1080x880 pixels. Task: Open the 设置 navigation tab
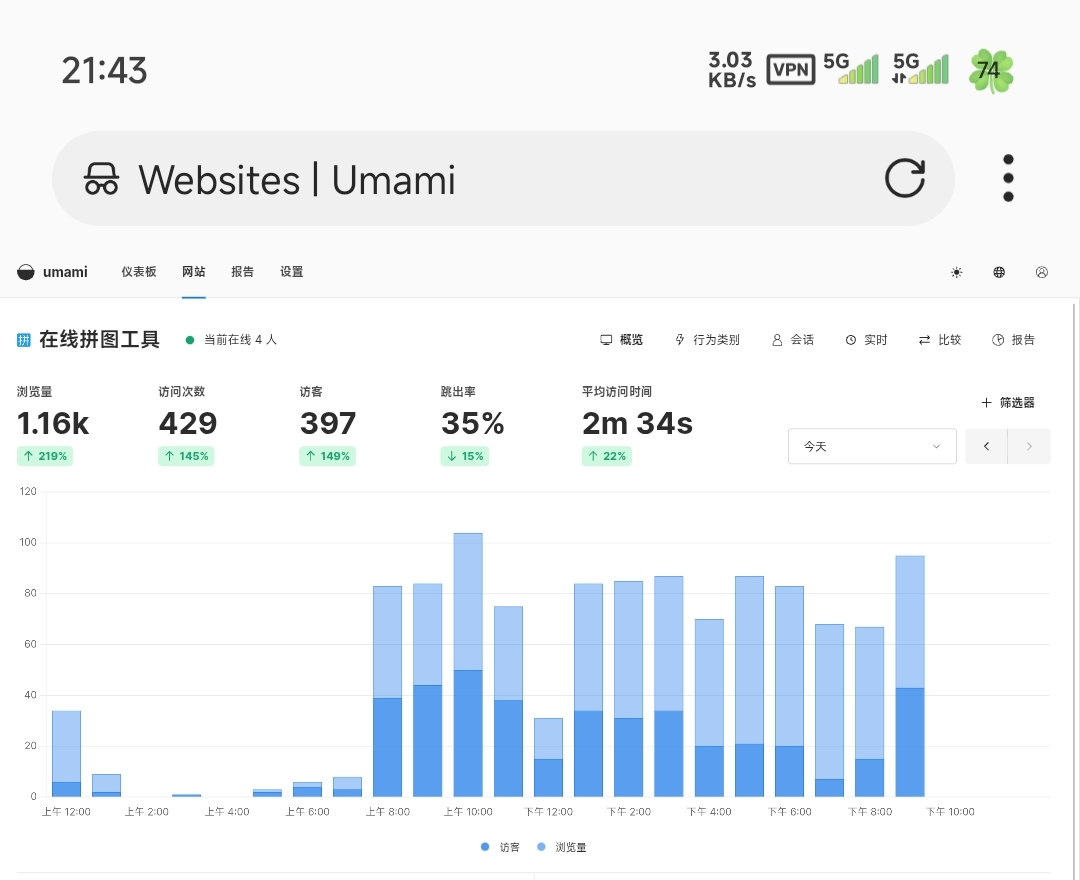[291, 272]
